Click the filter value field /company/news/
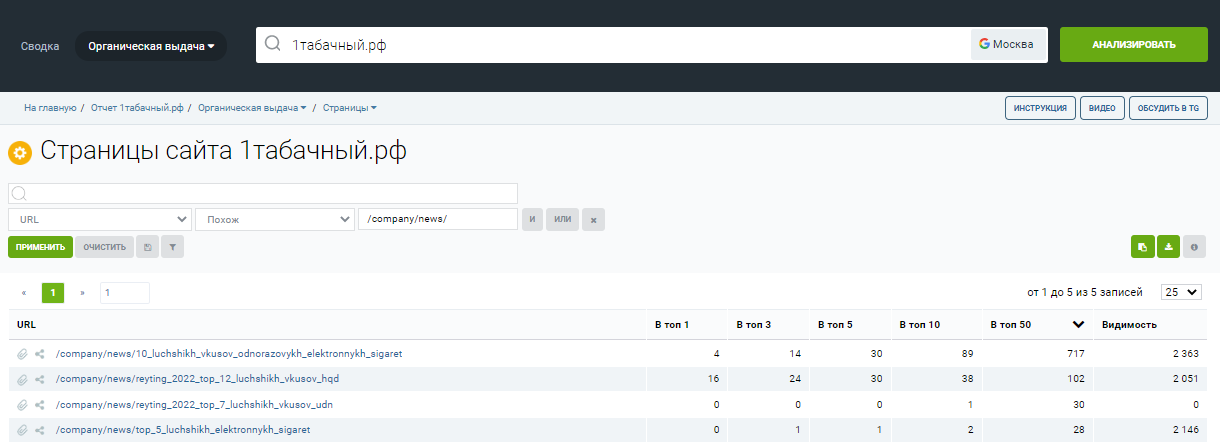This screenshot has width=1220, height=447. point(438,219)
